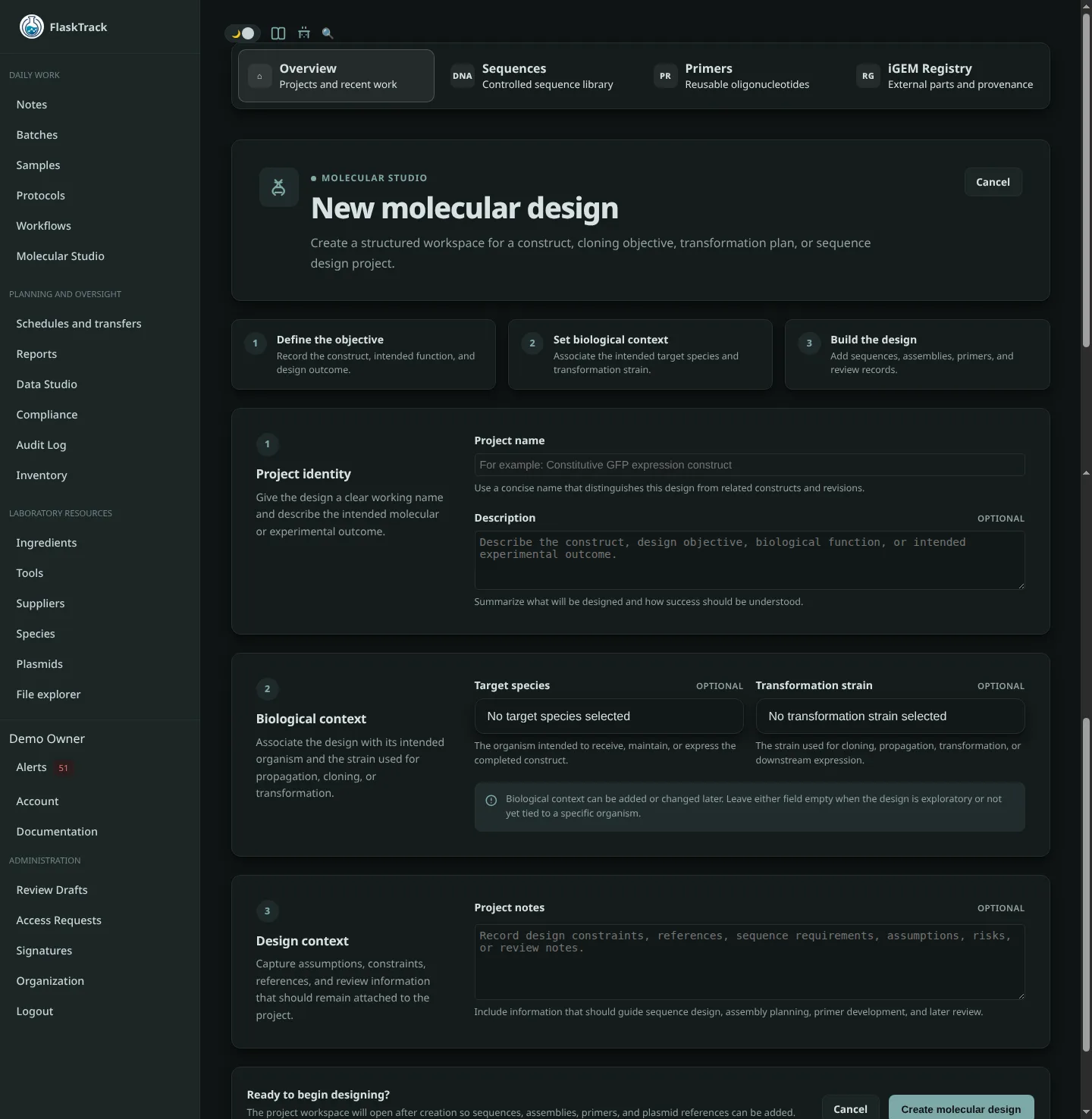Click the Demo Owner user name
Image resolution: width=1092 pixels, height=1119 pixels.
pos(47,738)
